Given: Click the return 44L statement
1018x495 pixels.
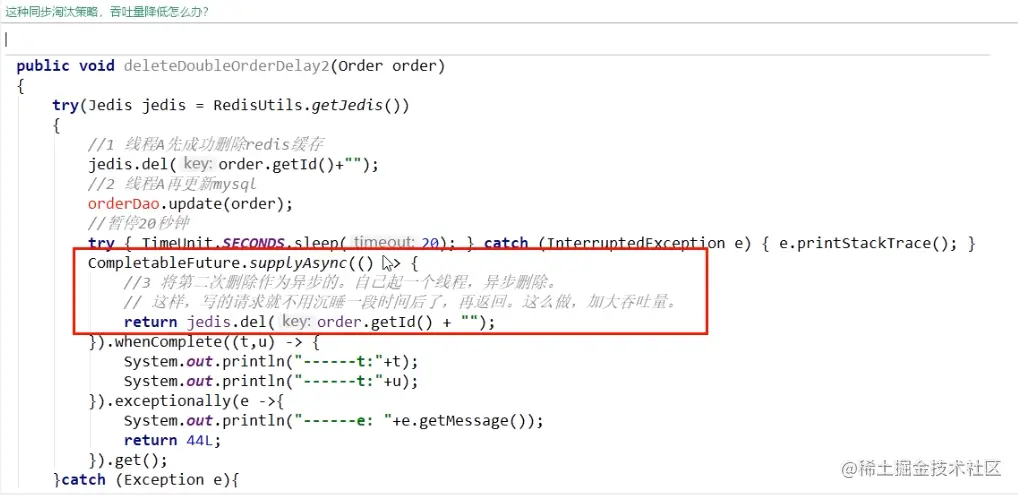Looking at the screenshot, I should point(173,440).
